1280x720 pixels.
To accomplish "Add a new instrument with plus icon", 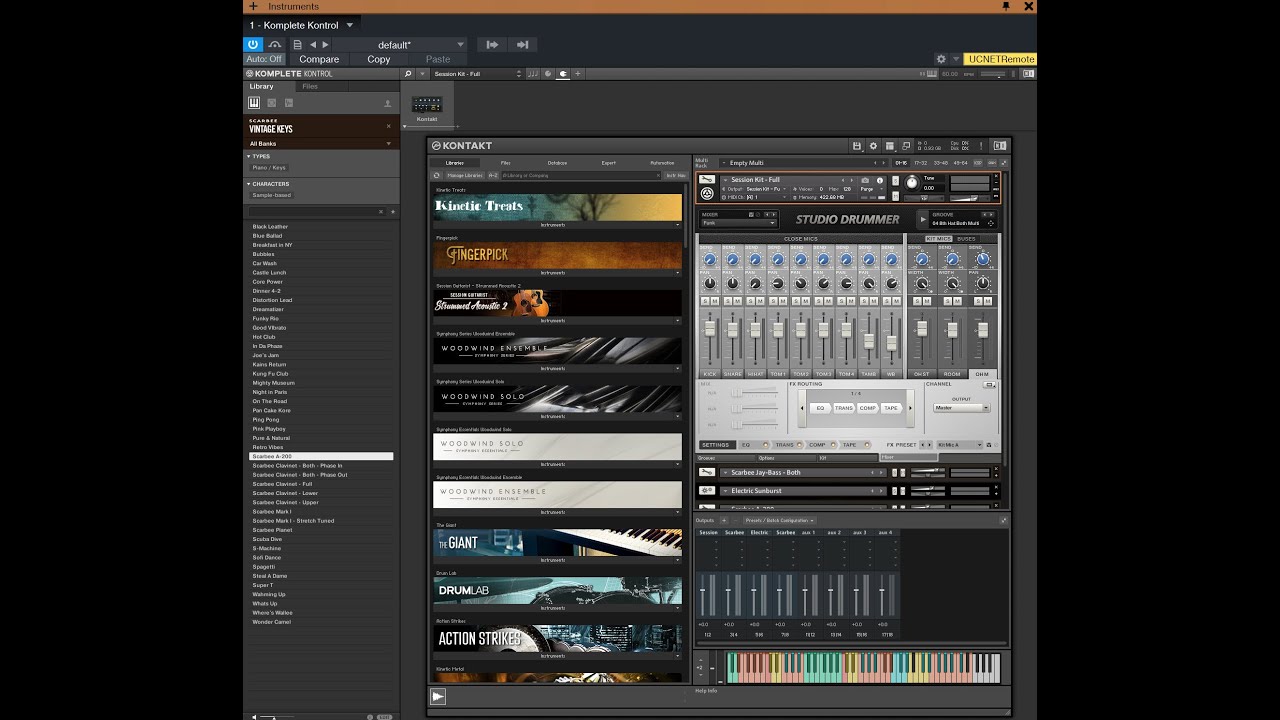I will point(253,6).
